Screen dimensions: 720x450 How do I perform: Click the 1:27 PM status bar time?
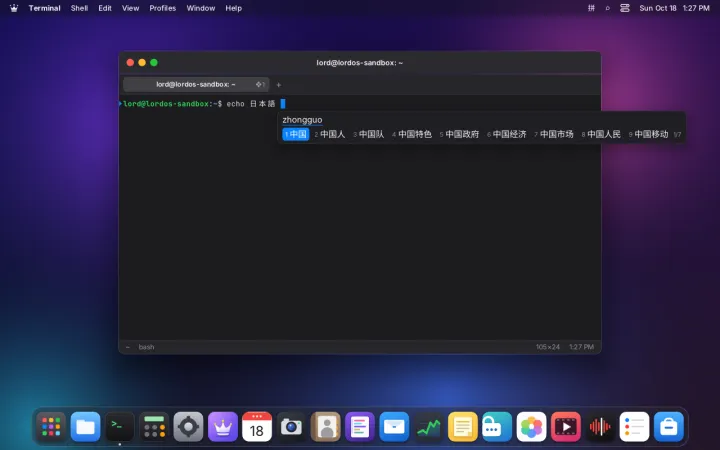tap(581, 347)
